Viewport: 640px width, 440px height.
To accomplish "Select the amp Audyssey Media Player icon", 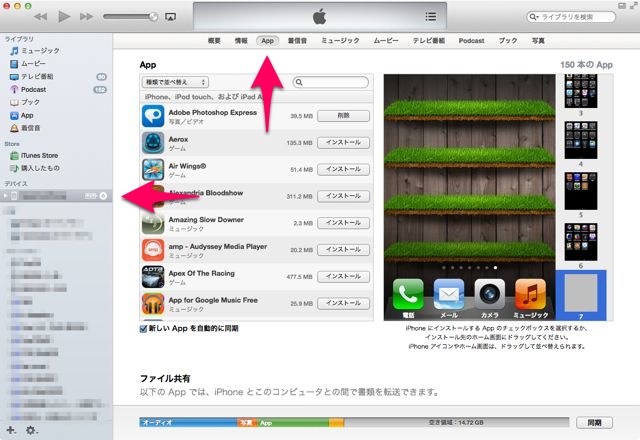I will tap(153, 250).
